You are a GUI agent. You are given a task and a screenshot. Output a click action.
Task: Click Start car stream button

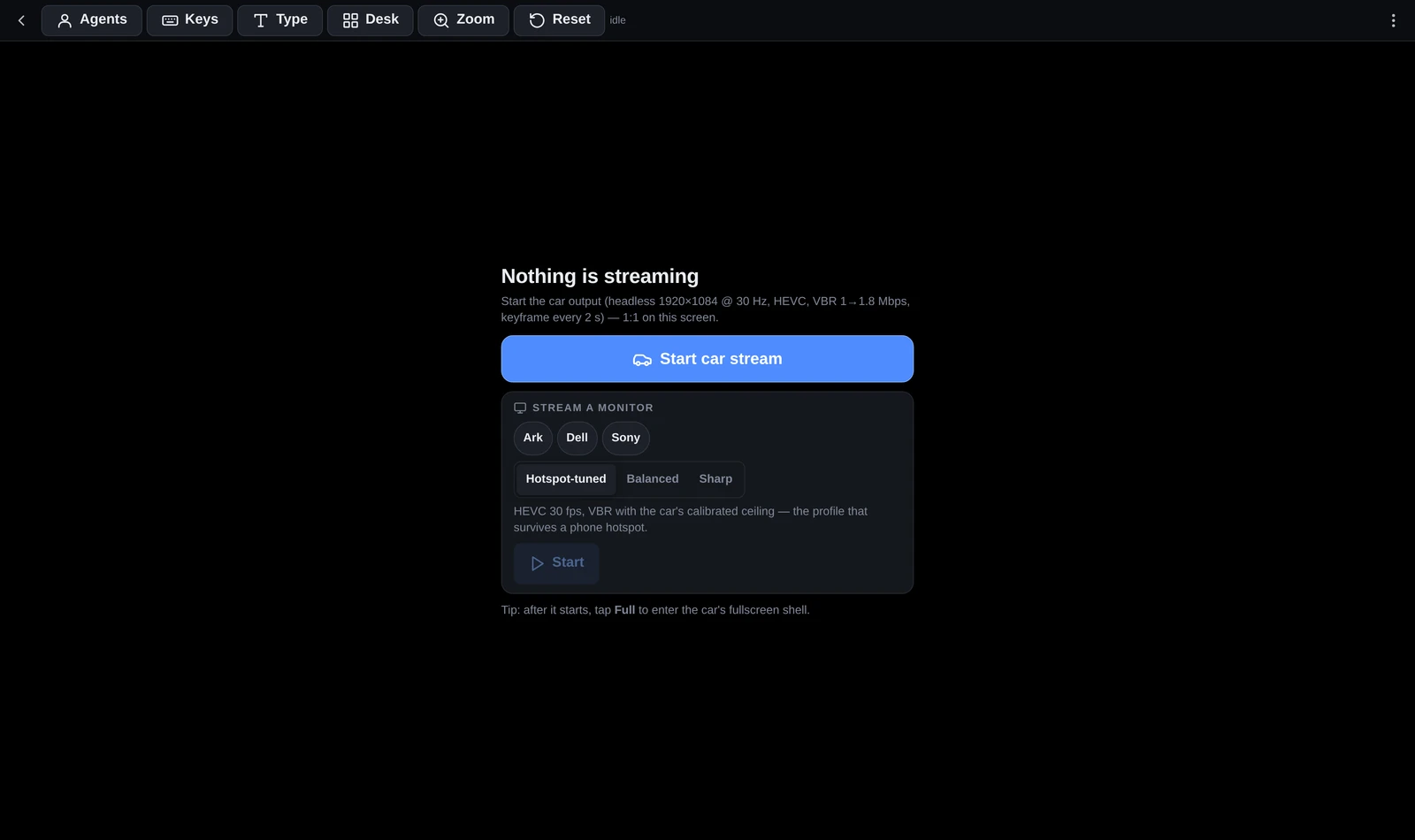click(x=707, y=359)
